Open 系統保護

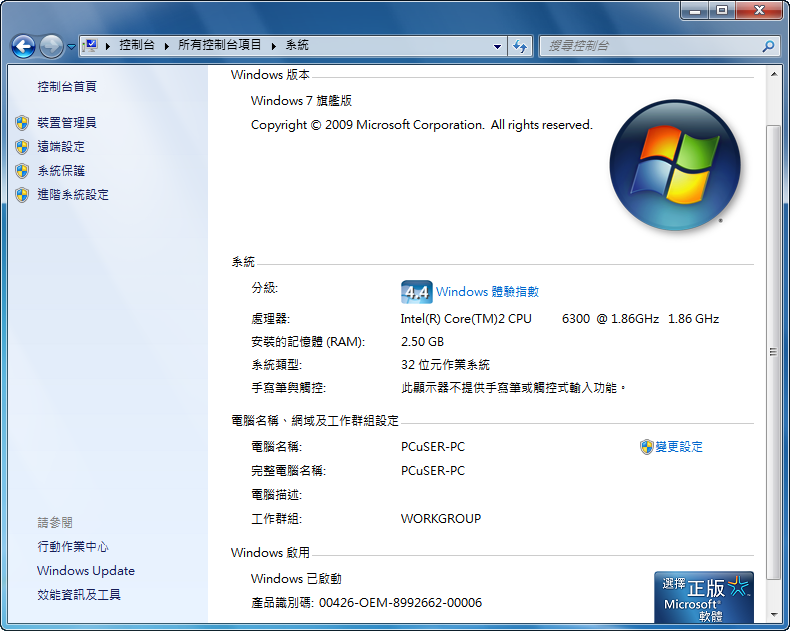tap(61, 171)
